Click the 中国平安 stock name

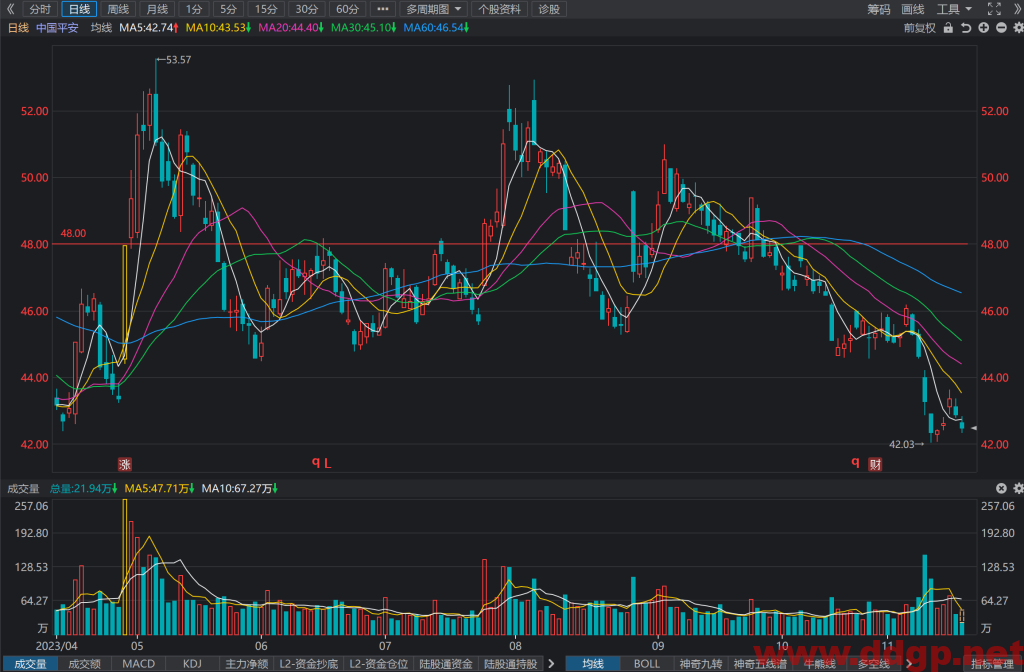[57, 28]
